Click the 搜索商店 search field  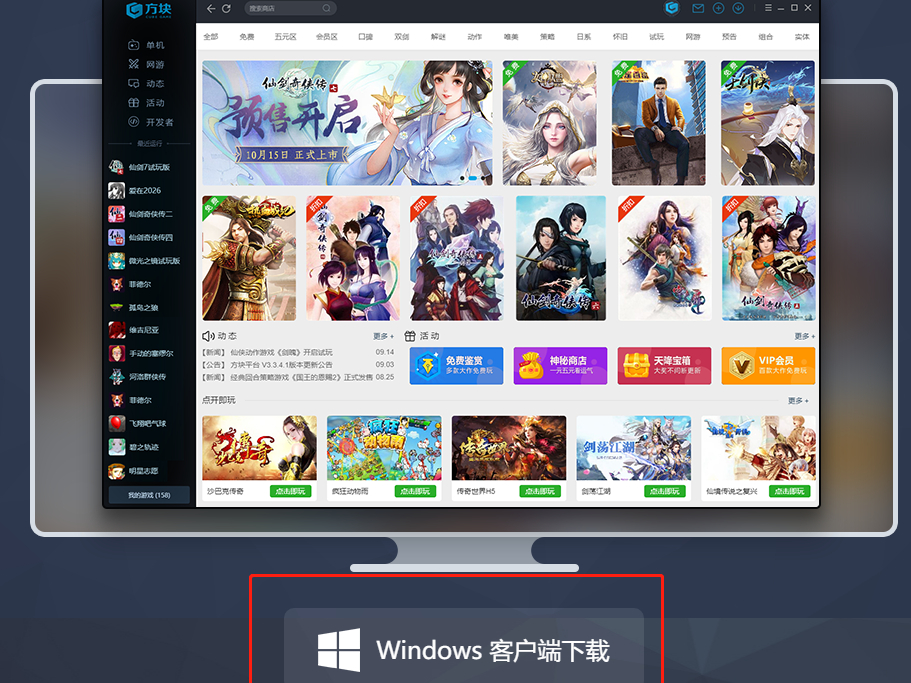coord(290,8)
